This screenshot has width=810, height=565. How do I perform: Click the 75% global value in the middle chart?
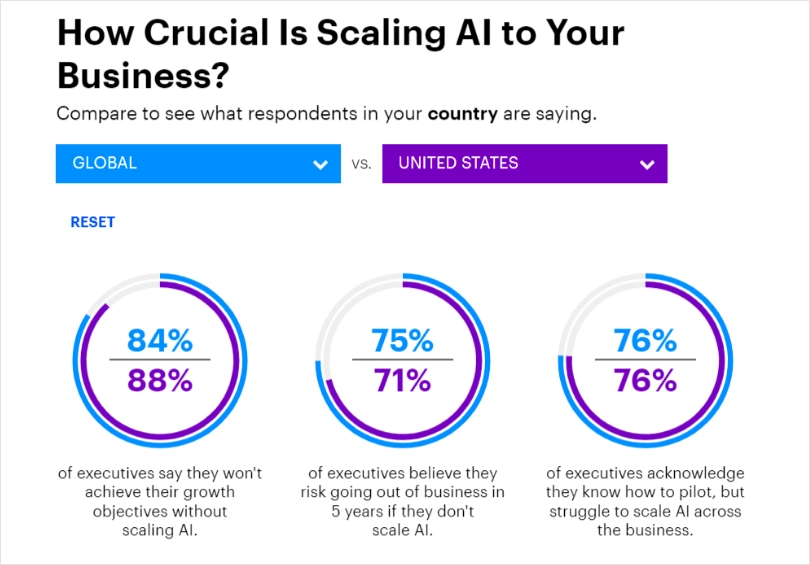tap(402, 340)
